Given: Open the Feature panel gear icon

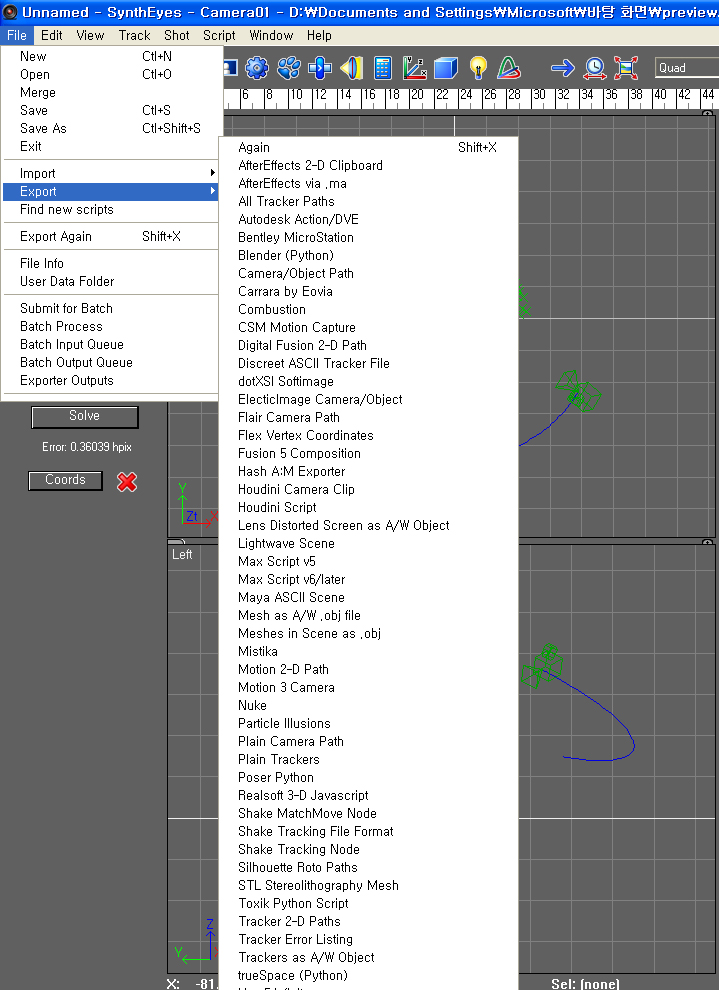Looking at the screenshot, I should (257, 68).
